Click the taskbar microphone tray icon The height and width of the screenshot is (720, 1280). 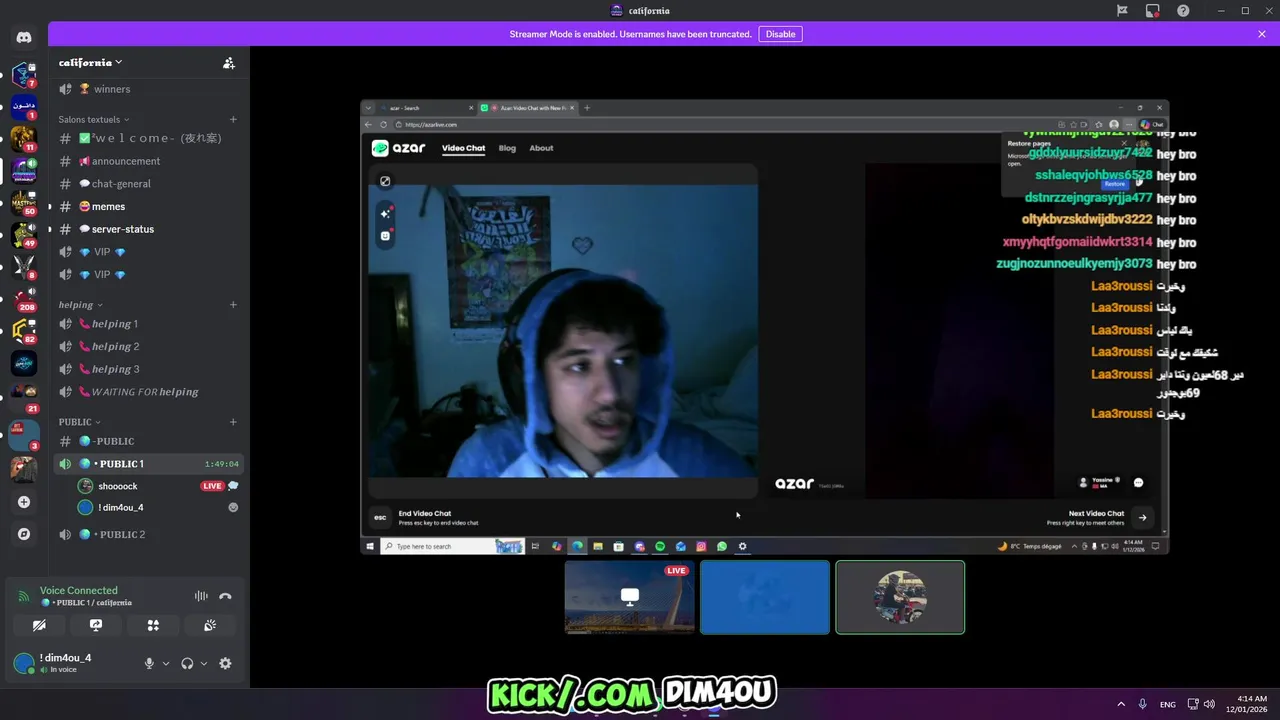[1142, 704]
